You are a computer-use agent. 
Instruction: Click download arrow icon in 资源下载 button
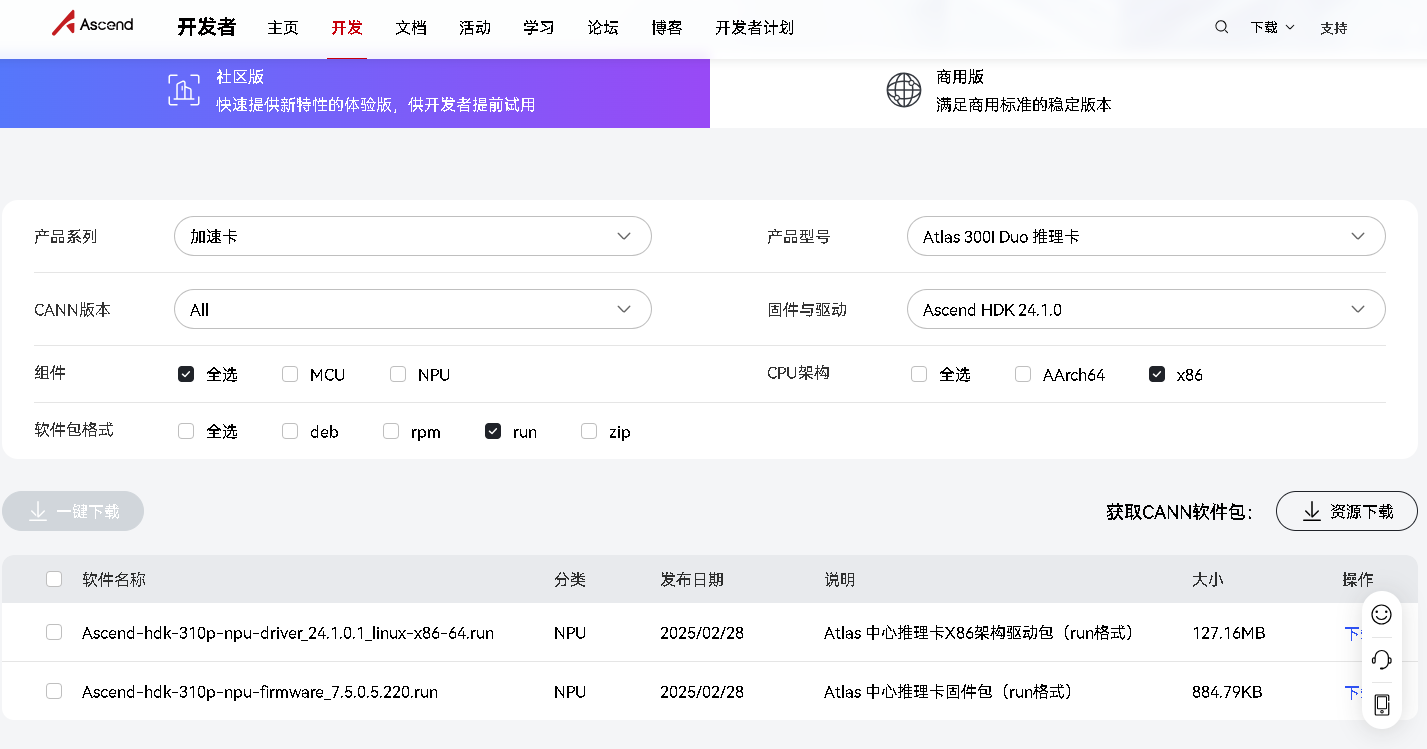(1312, 511)
